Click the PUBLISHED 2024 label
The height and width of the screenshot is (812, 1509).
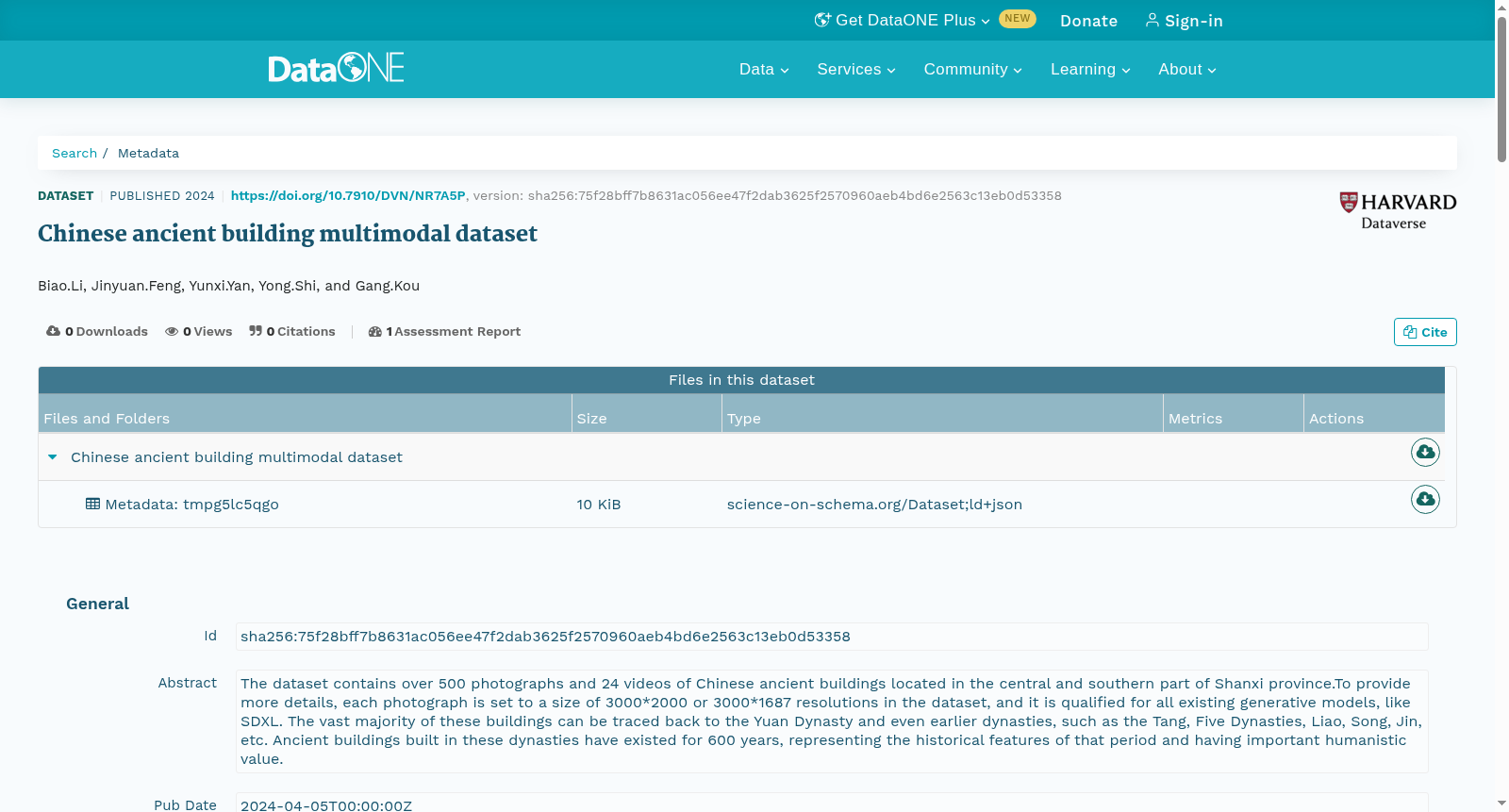pos(162,196)
